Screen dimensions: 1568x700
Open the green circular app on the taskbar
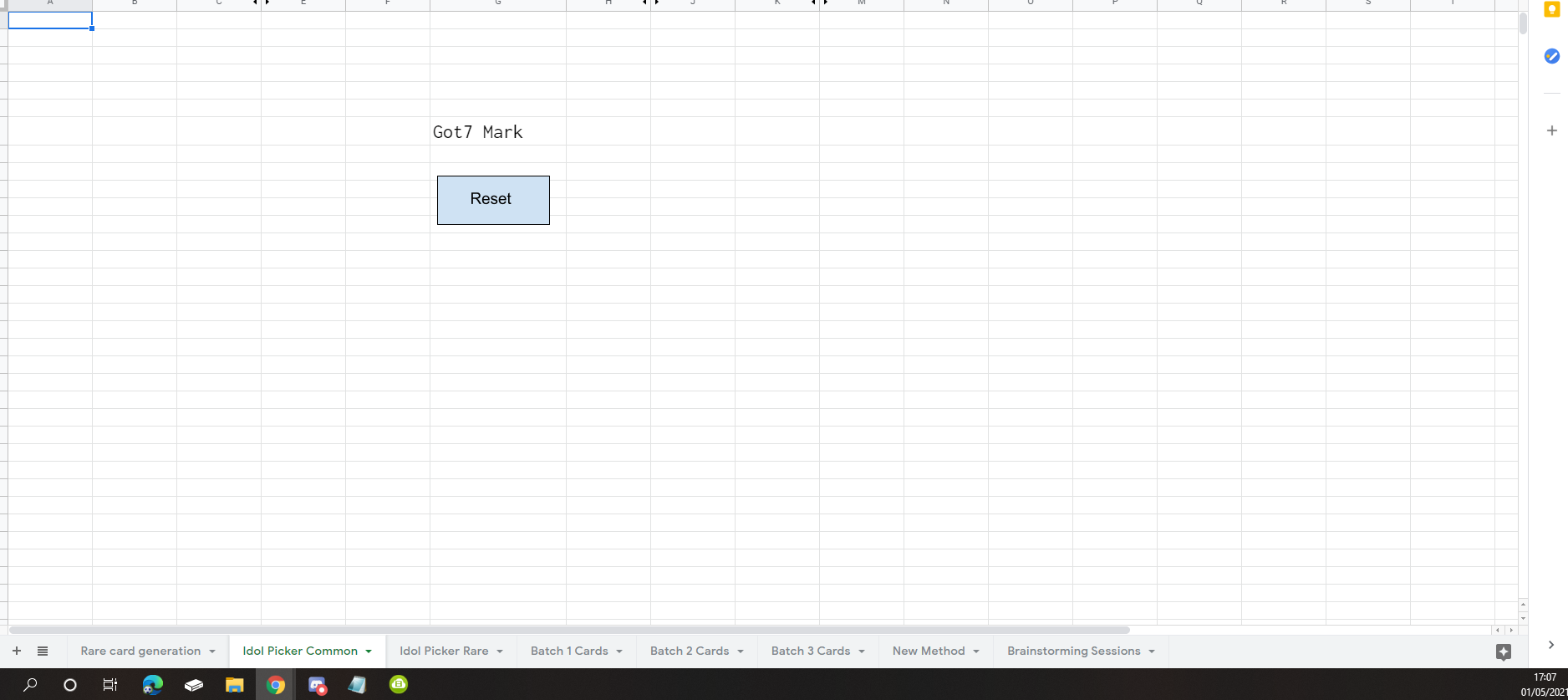399,684
